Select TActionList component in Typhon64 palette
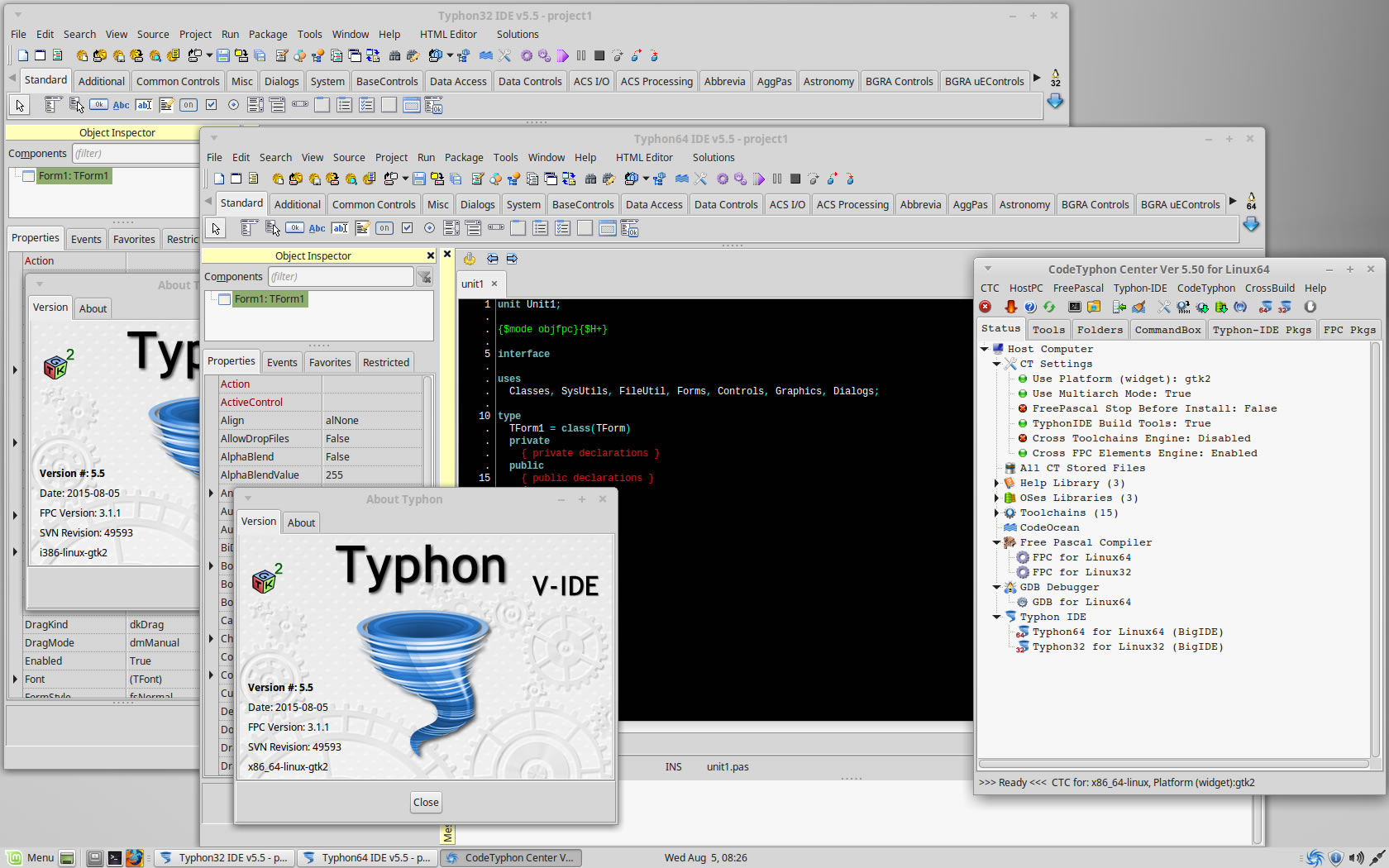This screenshot has width=1389, height=868. [x=630, y=228]
